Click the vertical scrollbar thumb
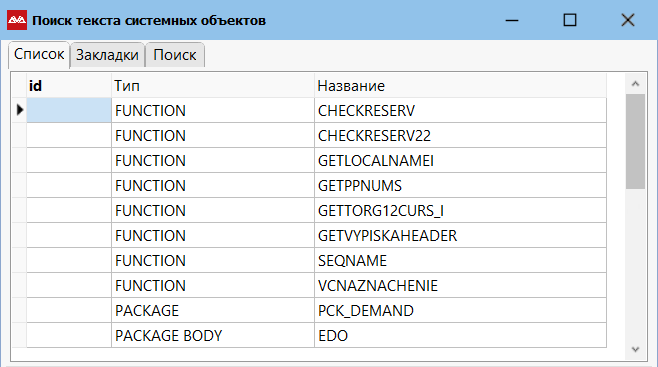The height and width of the screenshot is (367, 658). [x=635, y=142]
